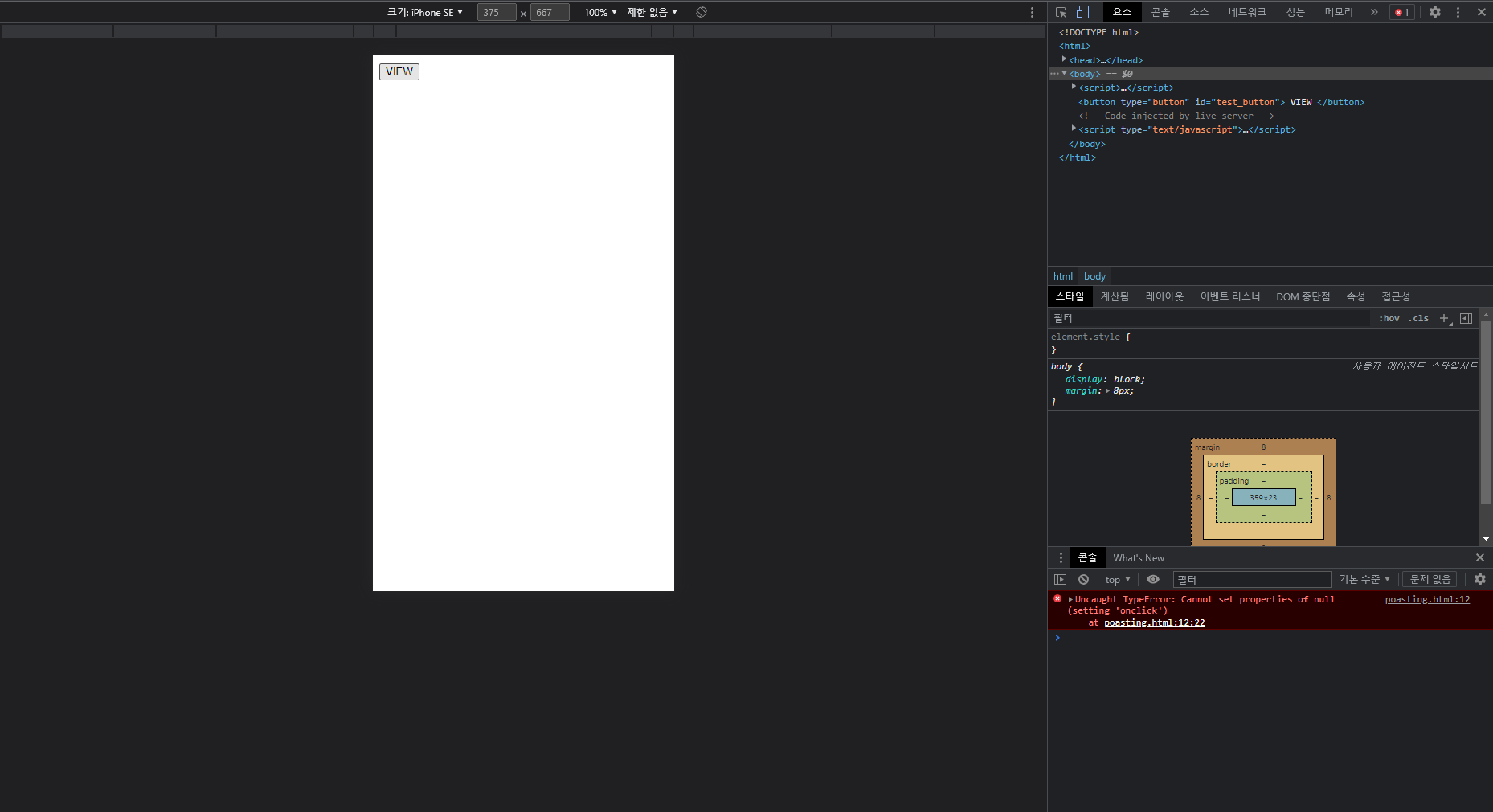Image resolution: width=1493 pixels, height=812 pixels.
Task: Collapse the body element node
Action: pyautogui.click(x=1064, y=73)
